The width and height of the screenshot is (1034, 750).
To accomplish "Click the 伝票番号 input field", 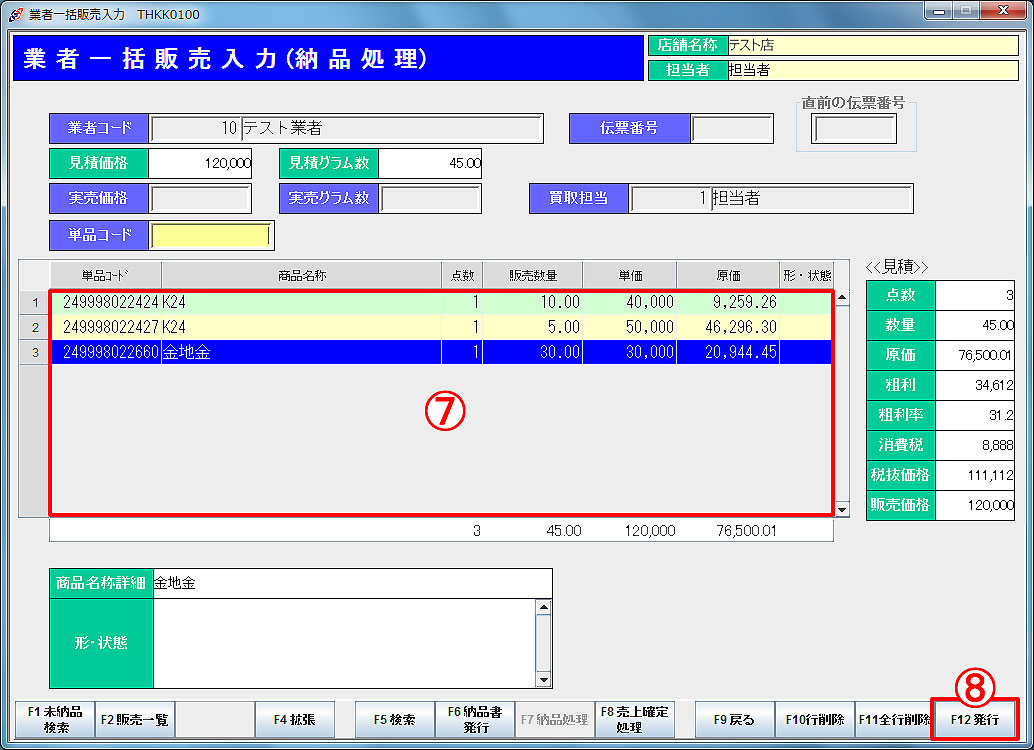I will pos(731,129).
